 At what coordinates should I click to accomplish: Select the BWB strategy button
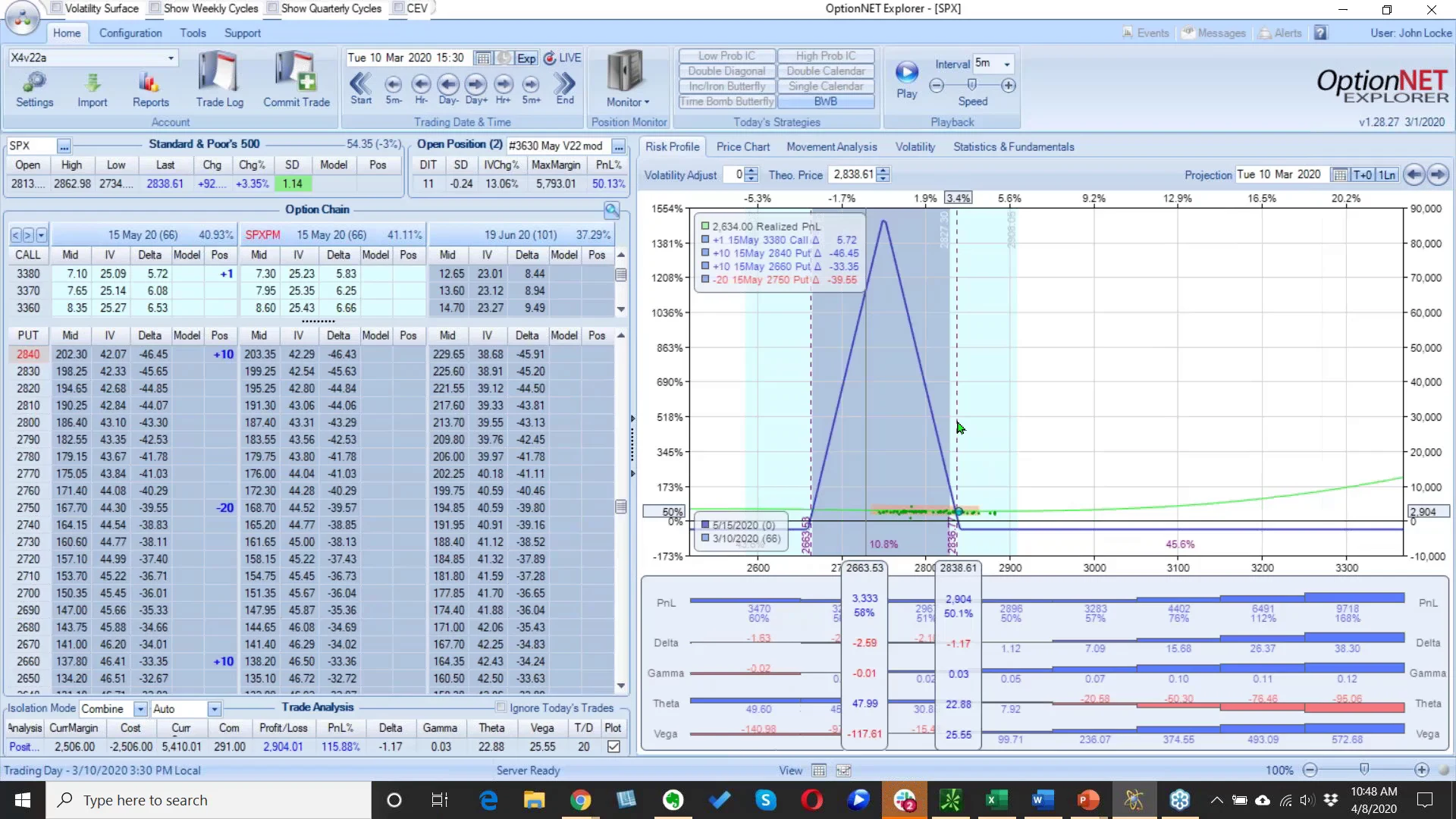point(825,102)
